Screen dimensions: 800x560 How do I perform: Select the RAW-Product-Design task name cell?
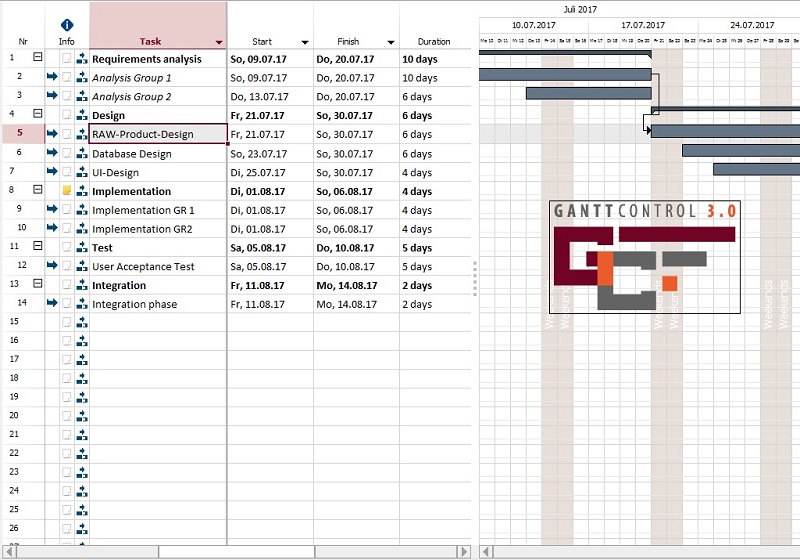tap(158, 134)
